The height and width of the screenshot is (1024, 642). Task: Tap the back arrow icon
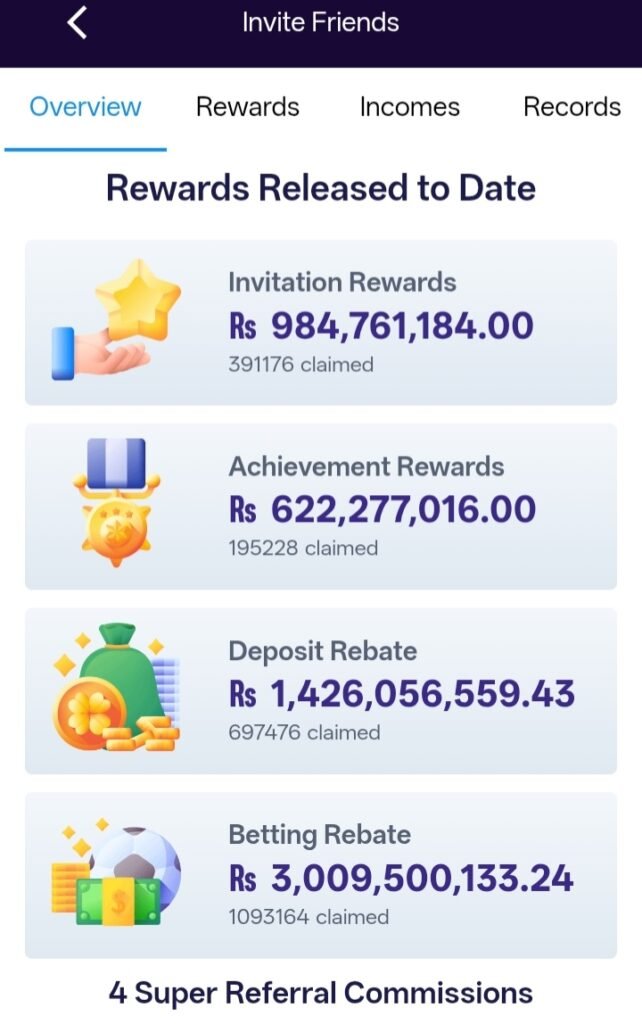coord(78,23)
